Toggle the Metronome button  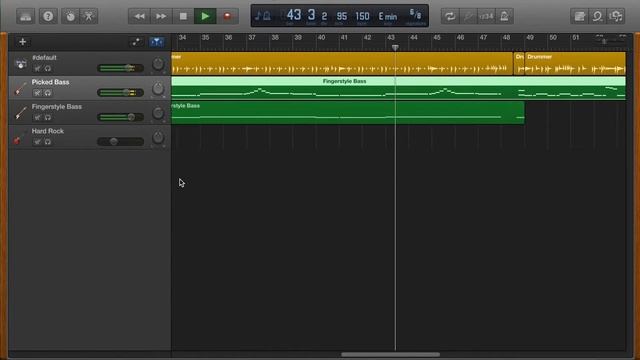click(504, 16)
